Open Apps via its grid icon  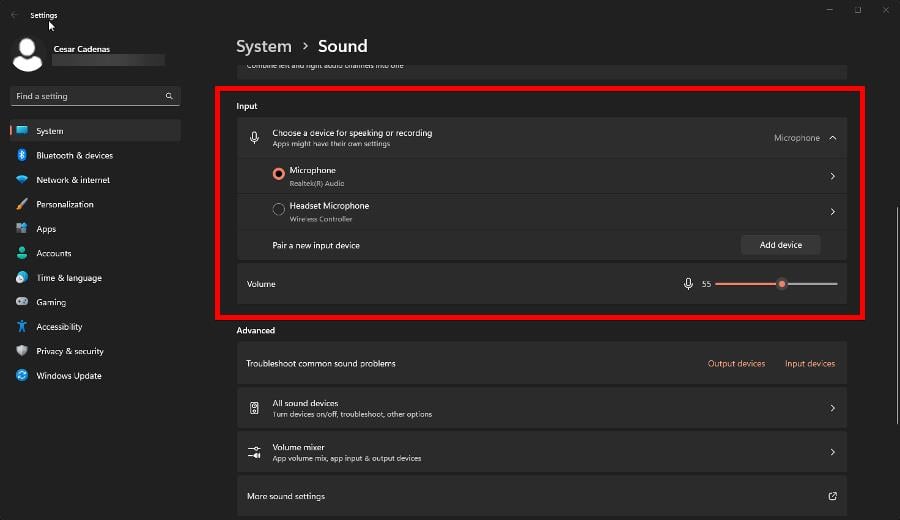click(x=22, y=228)
